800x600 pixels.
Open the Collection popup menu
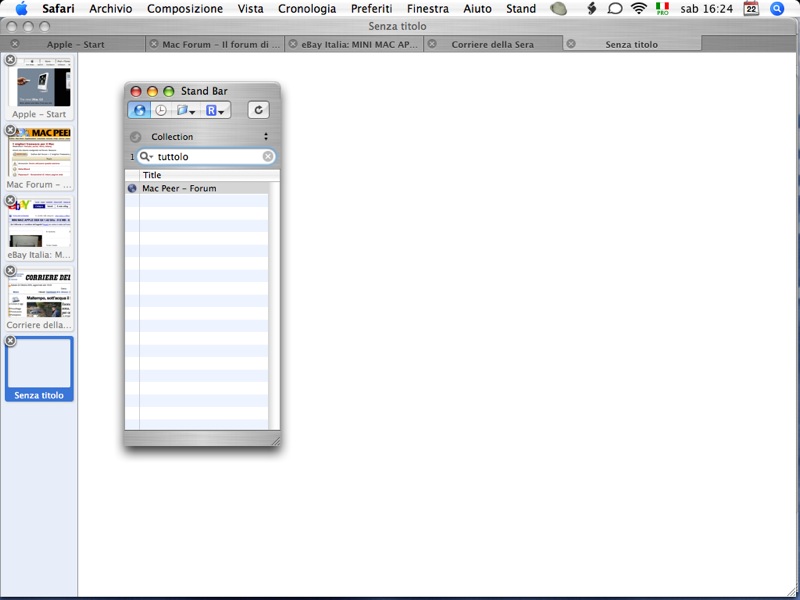pyautogui.click(x=209, y=137)
